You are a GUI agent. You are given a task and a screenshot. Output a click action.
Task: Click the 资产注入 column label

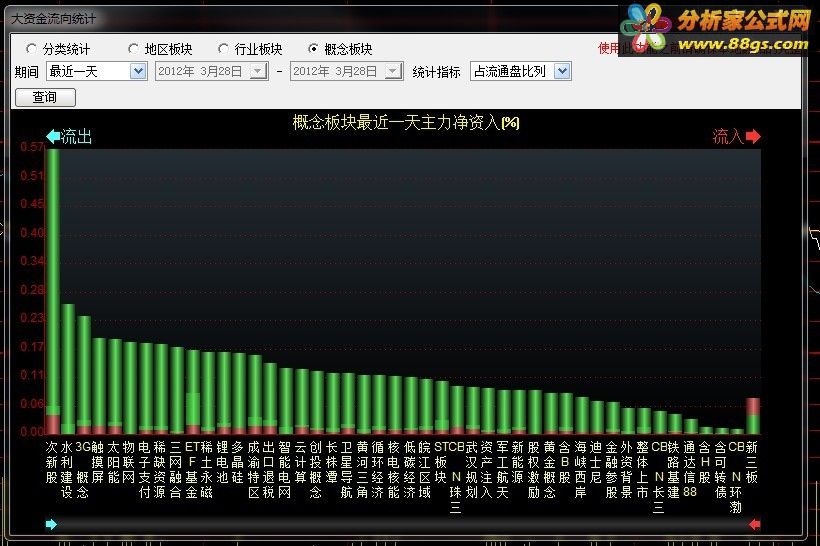[x=486, y=470]
